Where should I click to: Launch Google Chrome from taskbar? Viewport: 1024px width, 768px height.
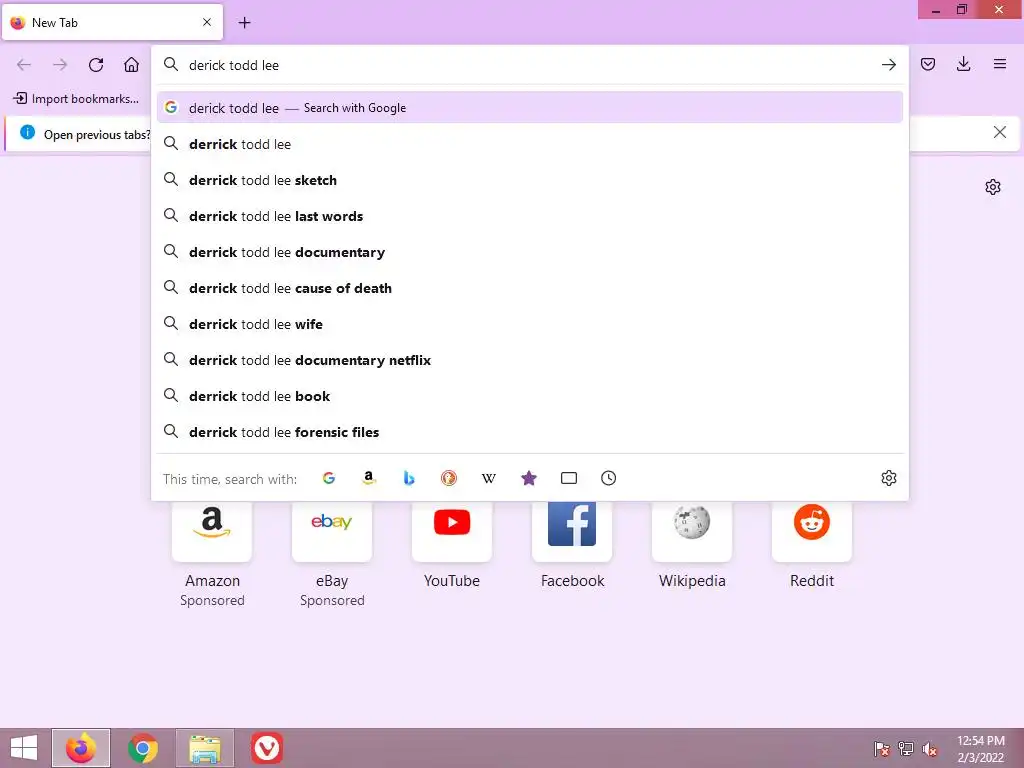(x=142, y=748)
